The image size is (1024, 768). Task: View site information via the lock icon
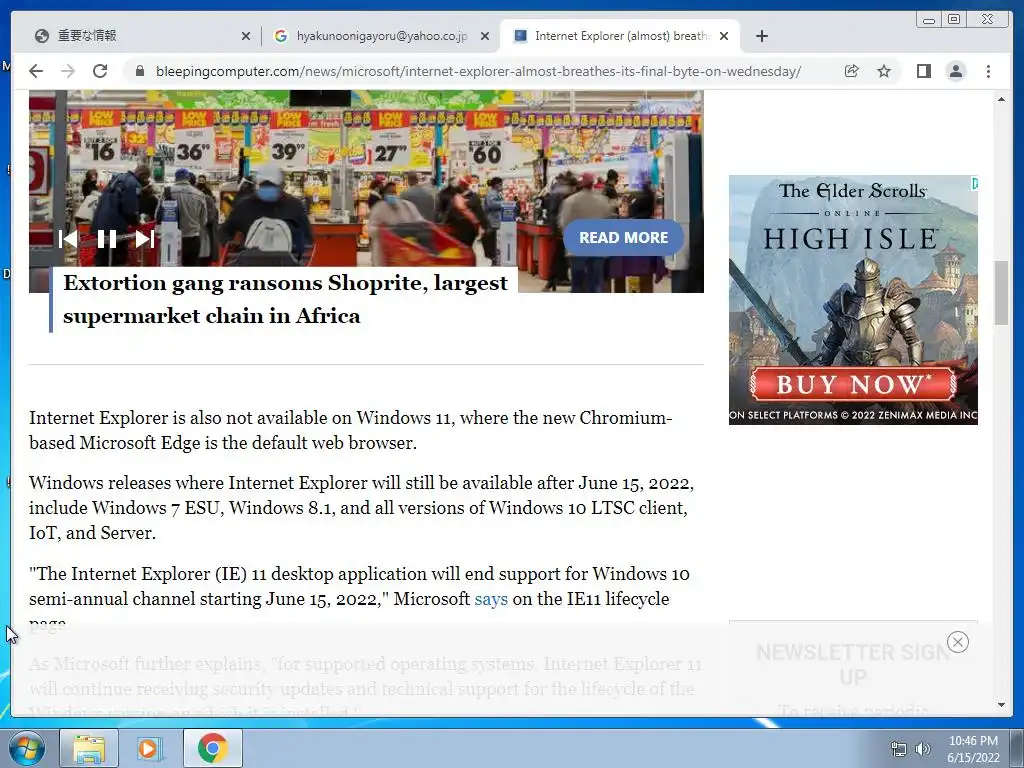click(x=139, y=71)
